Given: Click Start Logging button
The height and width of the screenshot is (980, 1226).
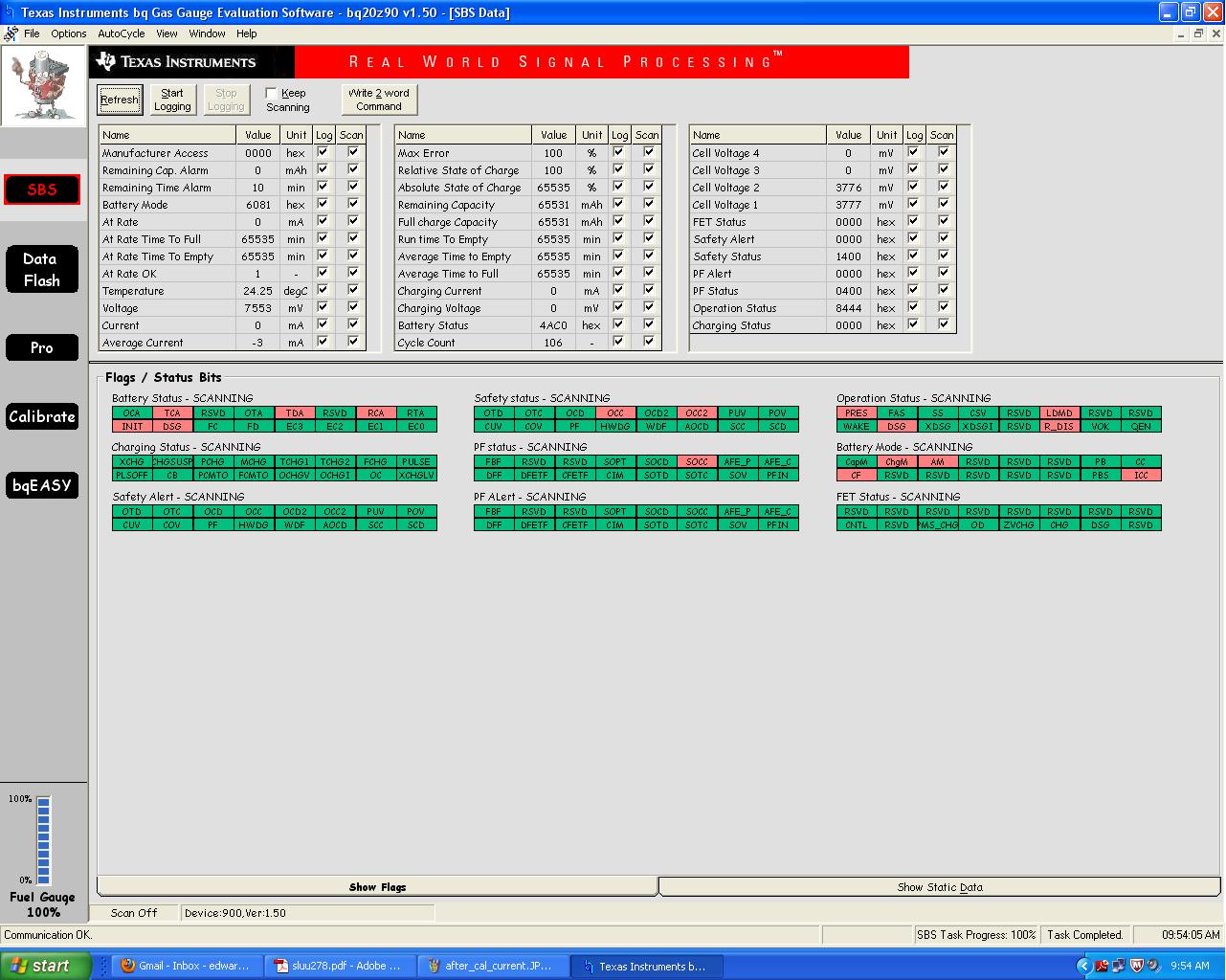Looking at the screenshot, I should pos(172,100).
